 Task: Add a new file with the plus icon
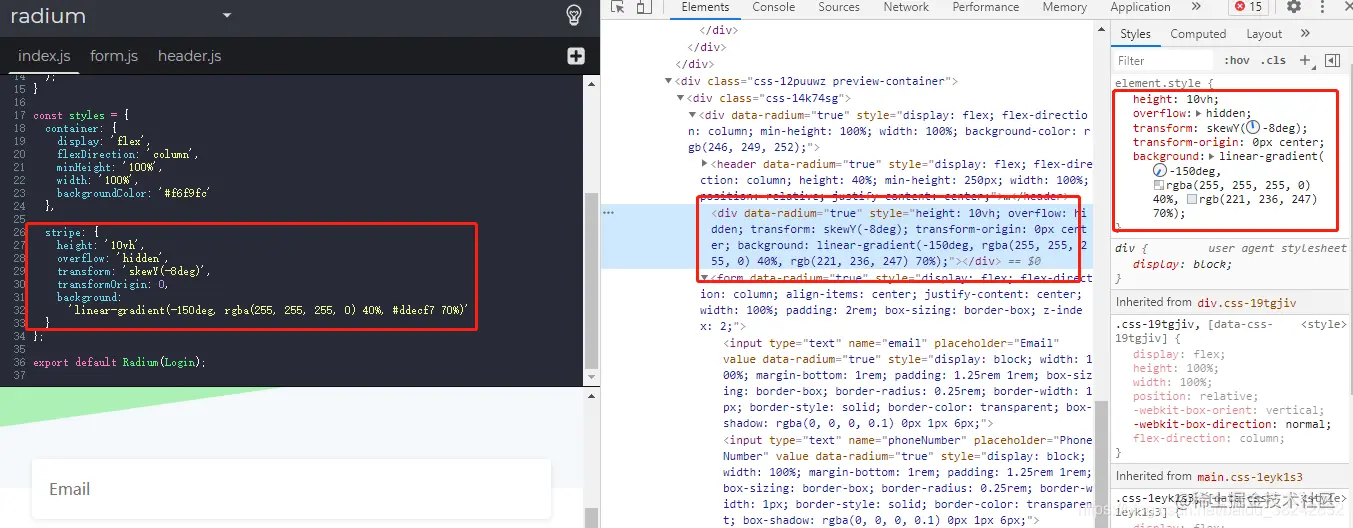(576, 56)
